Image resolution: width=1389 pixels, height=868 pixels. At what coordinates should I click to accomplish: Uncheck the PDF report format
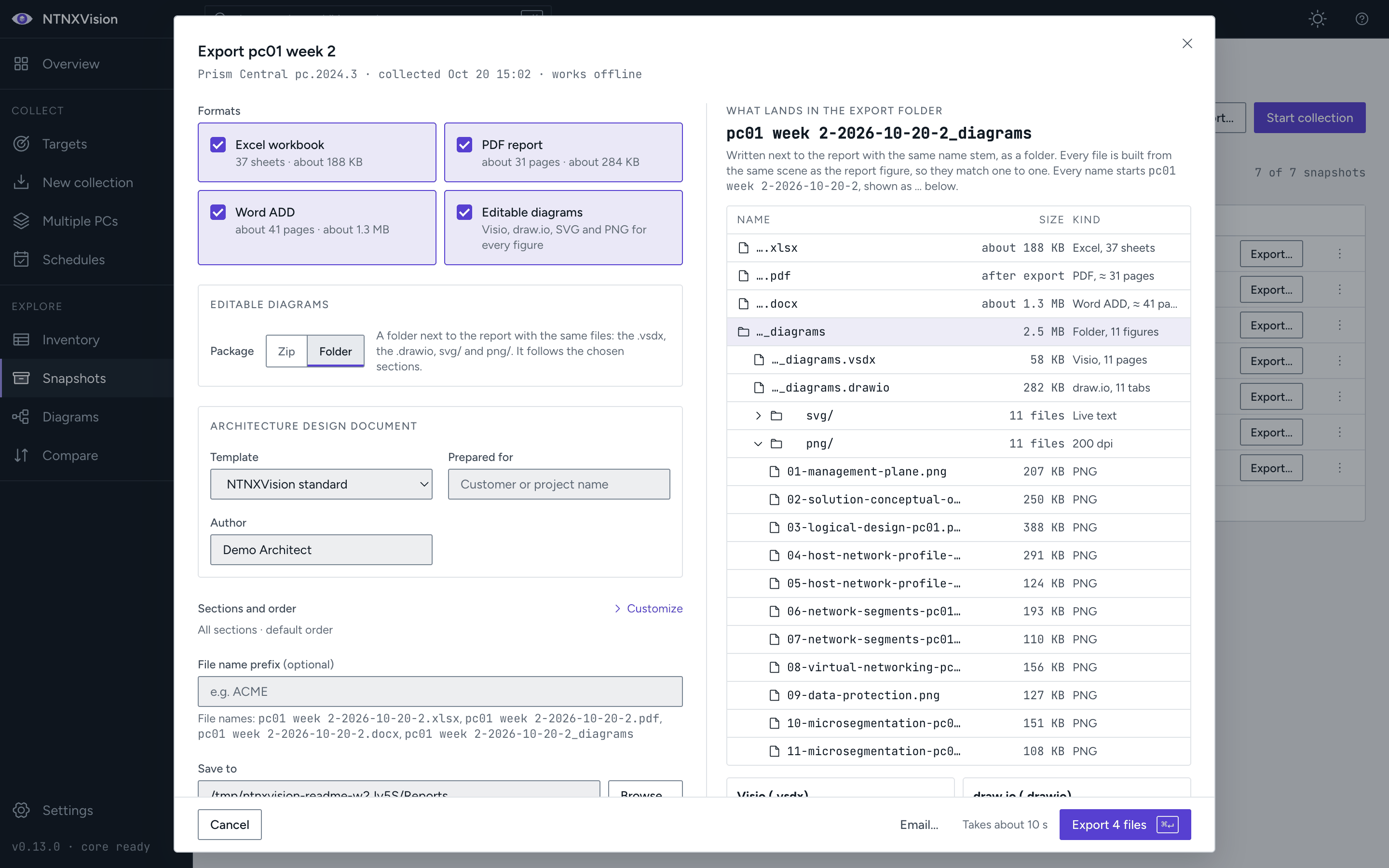pos(464,145)
